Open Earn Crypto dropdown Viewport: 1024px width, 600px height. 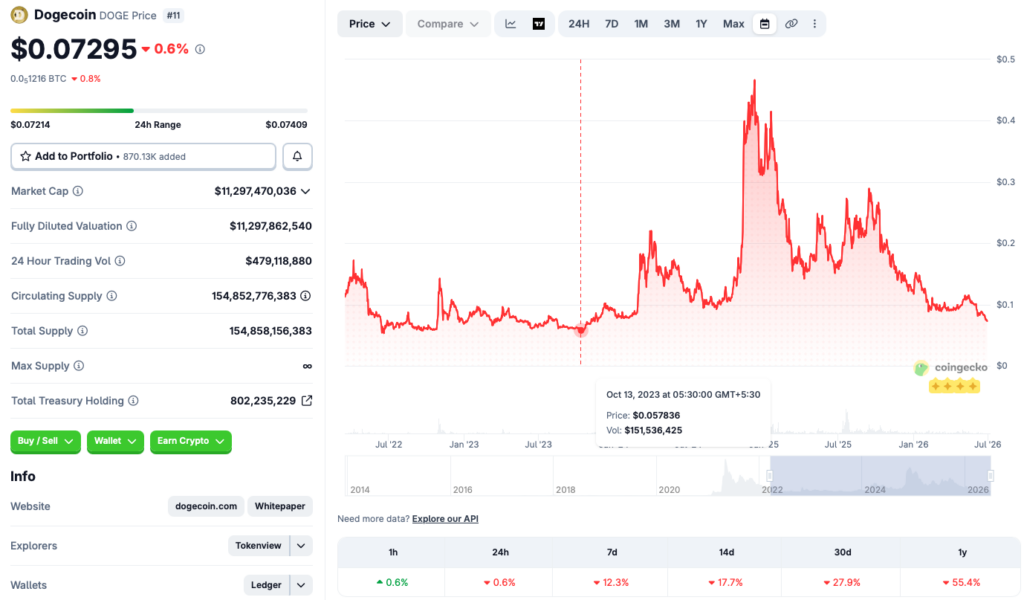click(x=191, y=441)
